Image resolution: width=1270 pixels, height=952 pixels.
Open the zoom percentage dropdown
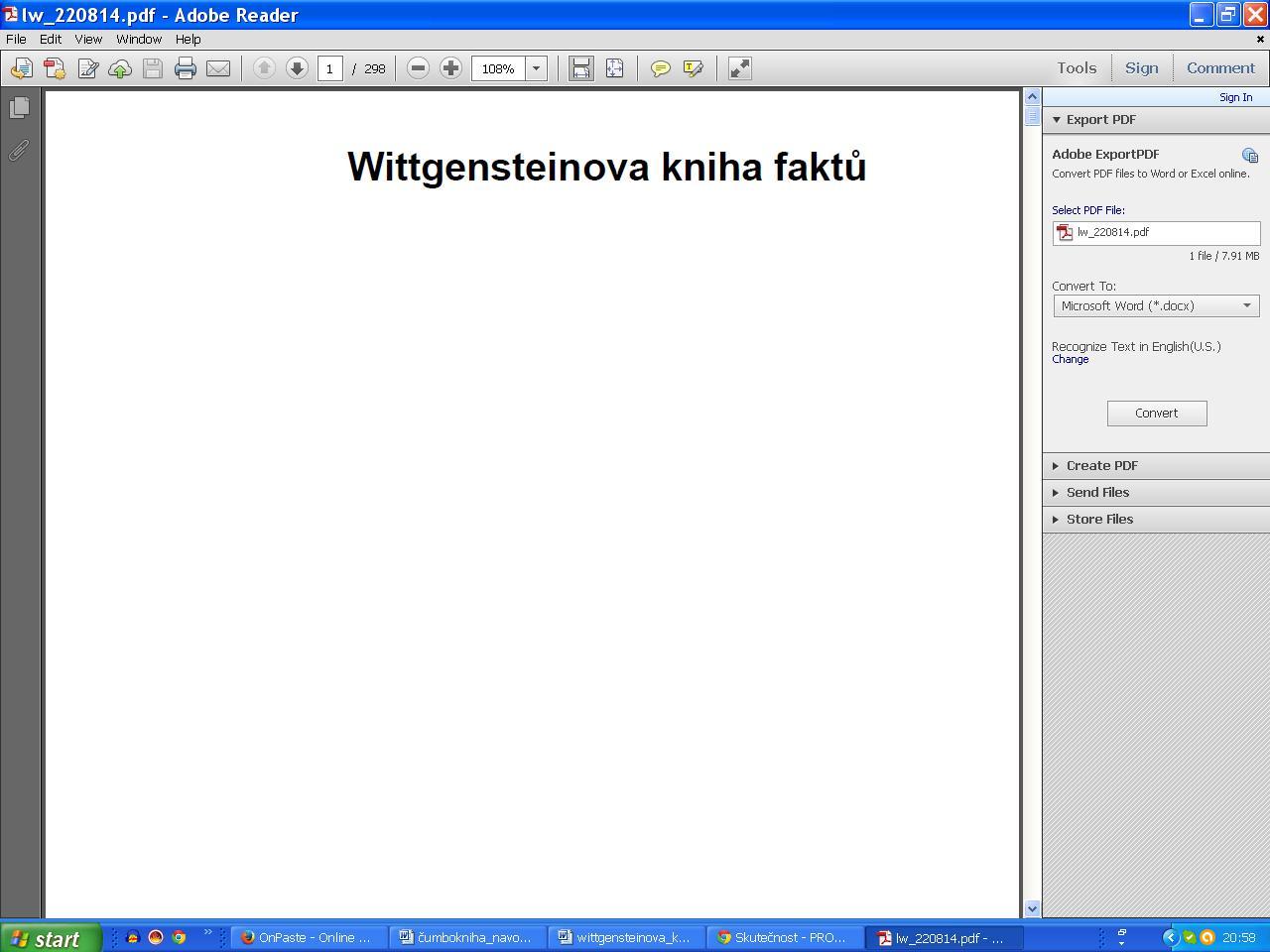pos(536,68)
